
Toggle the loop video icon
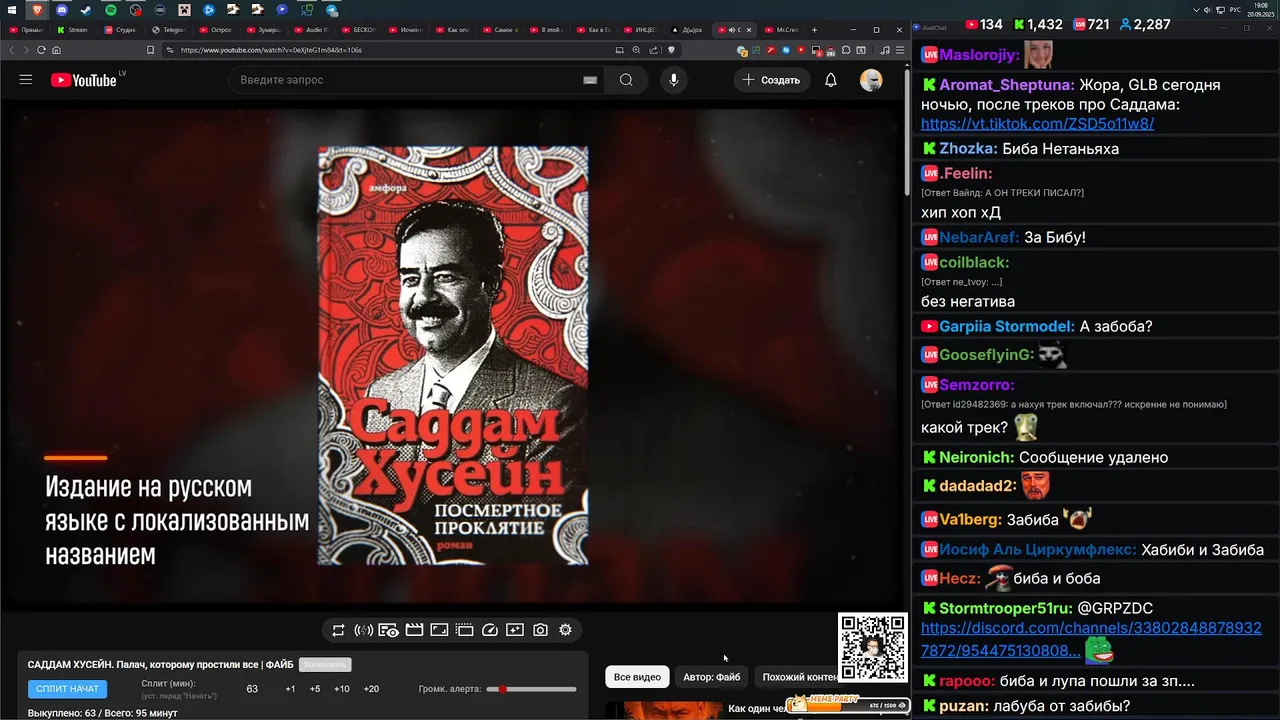[338, 630]
